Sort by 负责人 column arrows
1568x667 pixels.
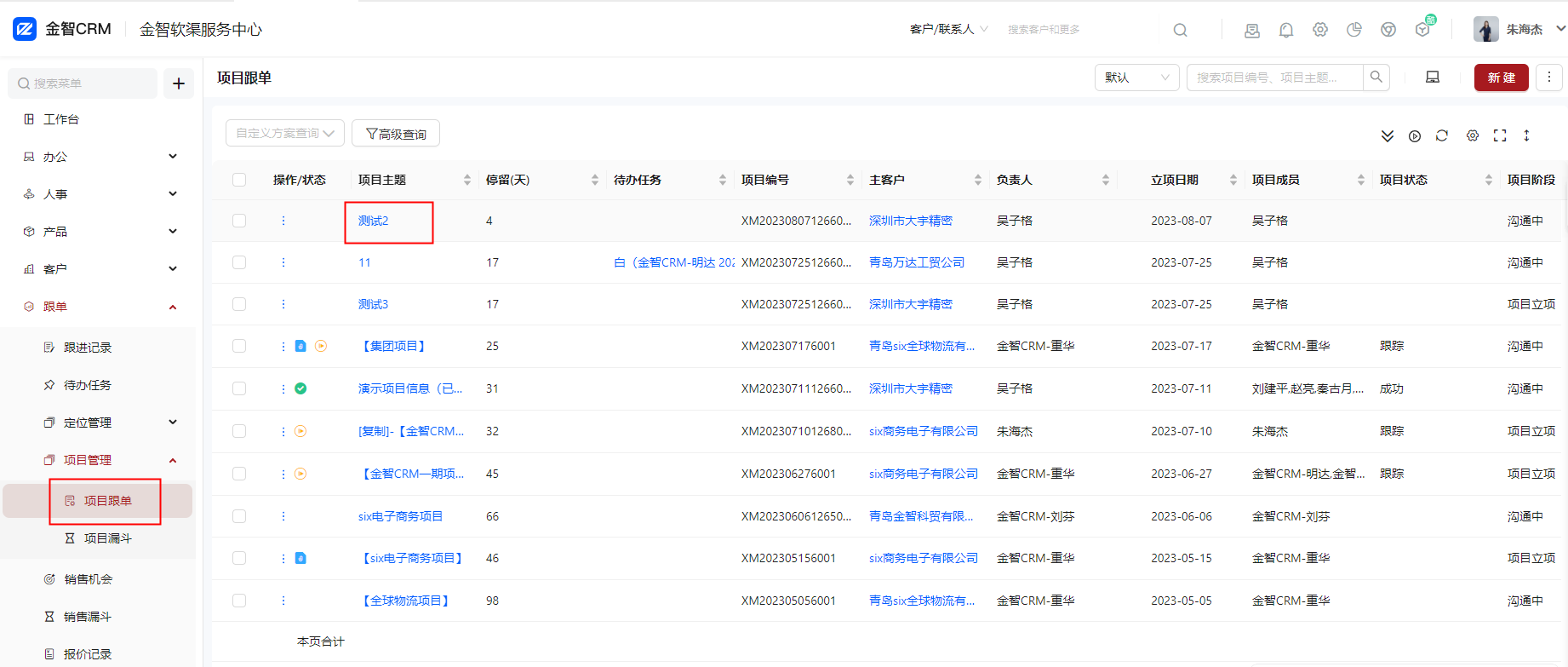(1106, 180)
